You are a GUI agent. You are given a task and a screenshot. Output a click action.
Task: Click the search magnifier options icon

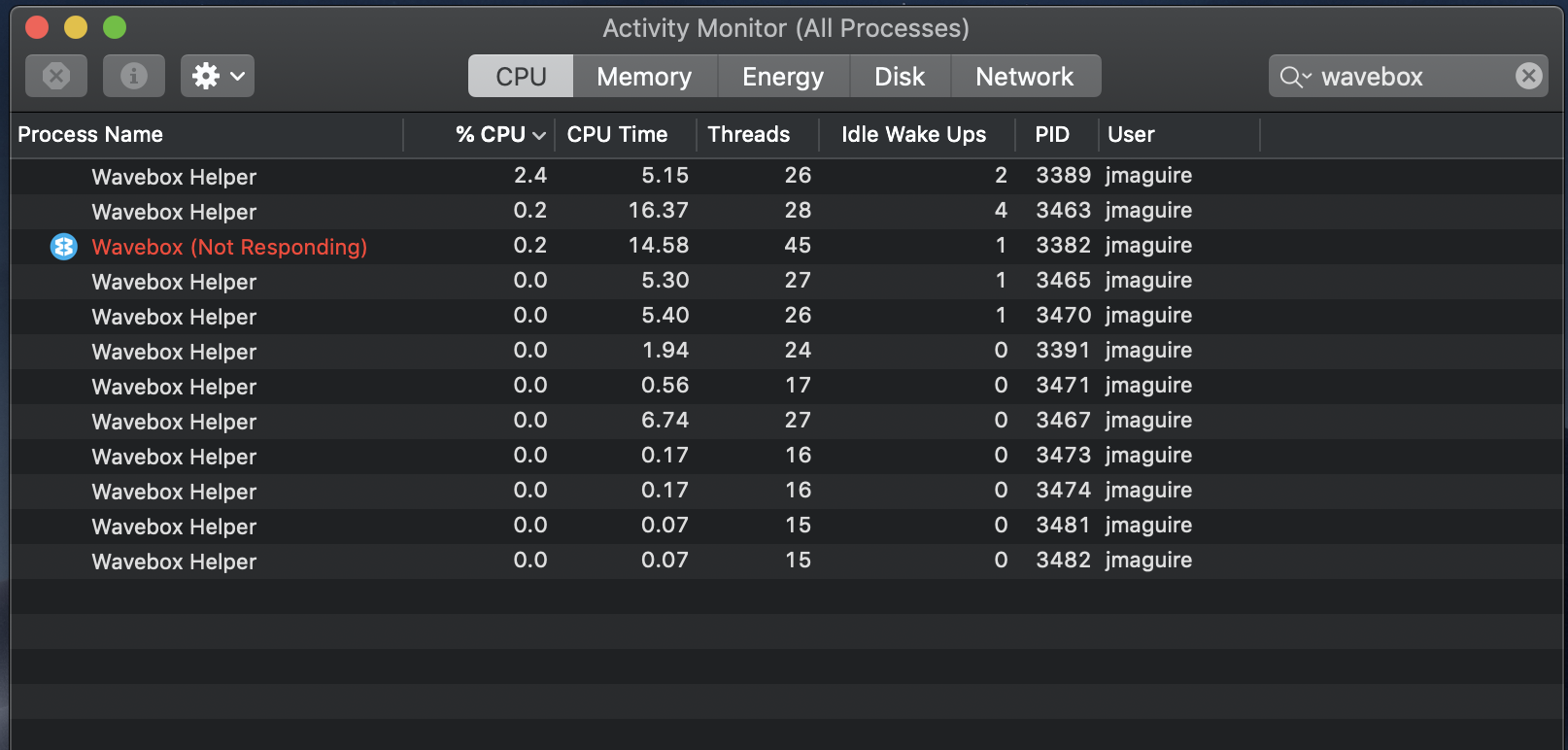pyautogui.click(x=1296, y=77)
